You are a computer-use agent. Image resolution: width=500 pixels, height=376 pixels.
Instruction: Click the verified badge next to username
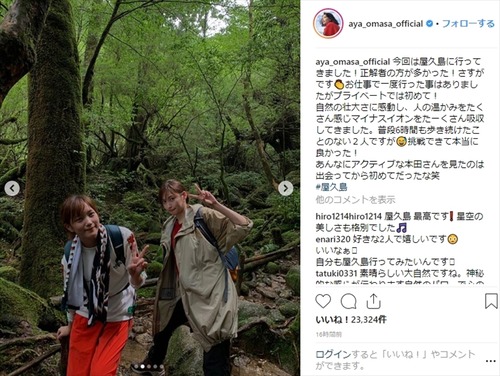[430, 24]
